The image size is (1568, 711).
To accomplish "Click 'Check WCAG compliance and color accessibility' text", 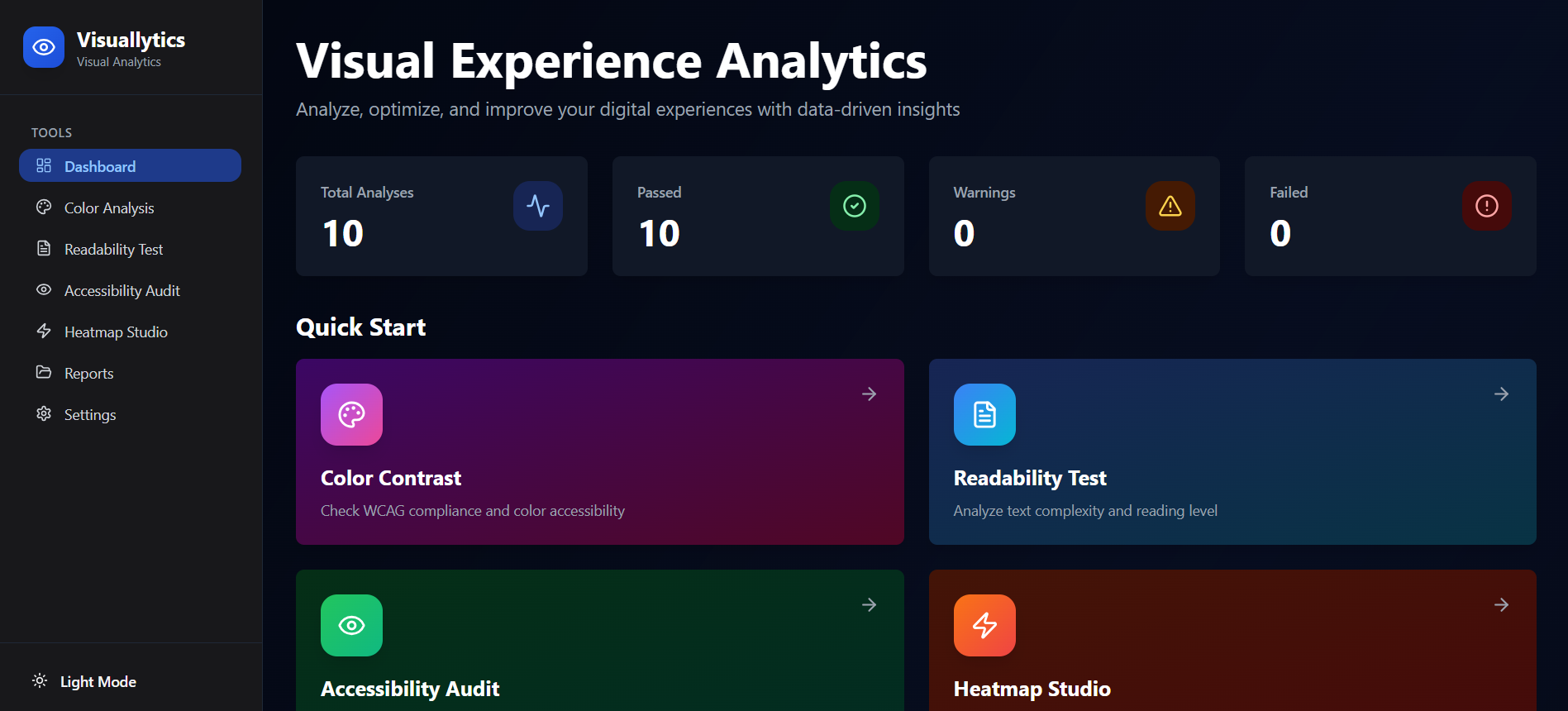I will coord(473,511).
